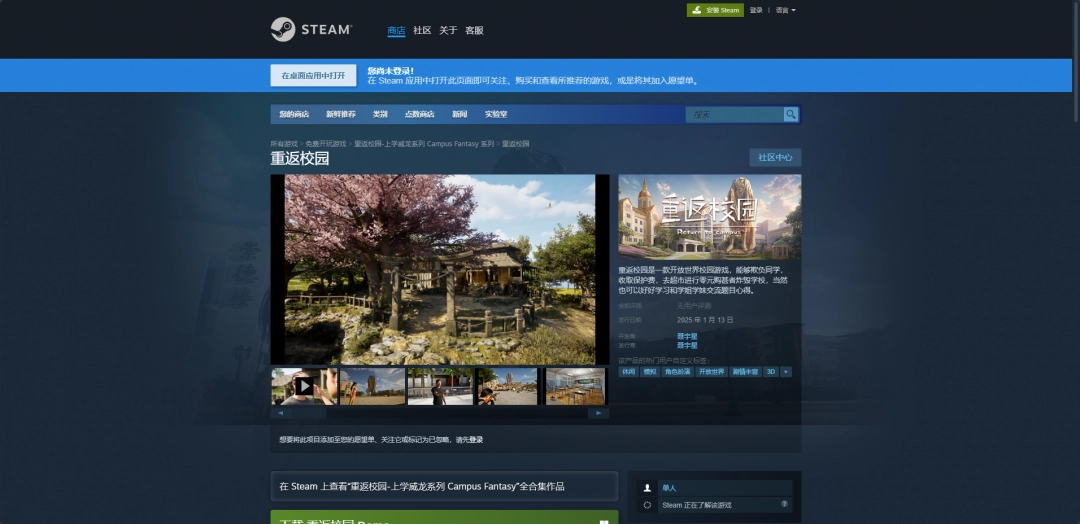Expand the 新鲜推荐 menu in store nav

[340, 115]
